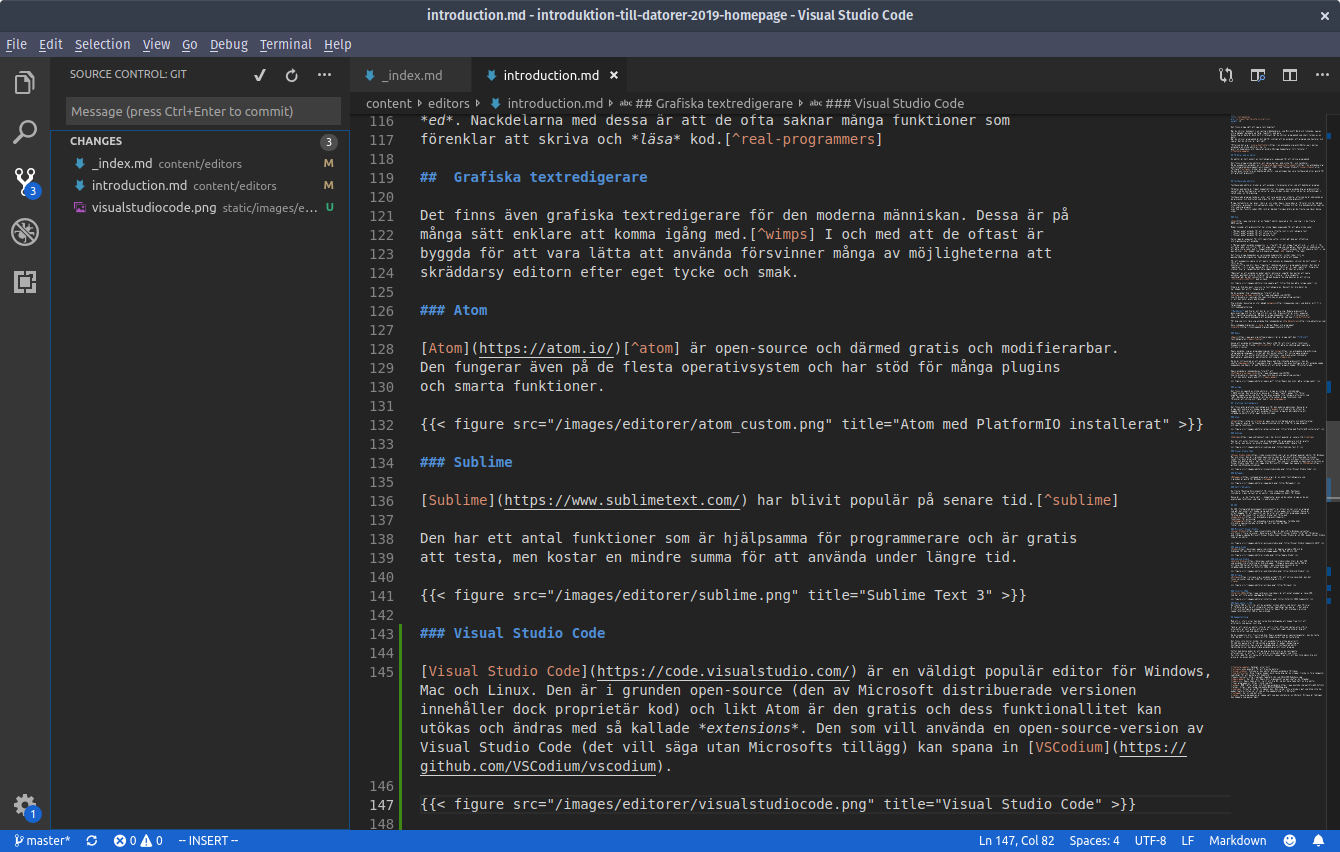The width and height of the screenshot is (1340, 852).
Task: Open the File menu
Action: click(16, 44)
